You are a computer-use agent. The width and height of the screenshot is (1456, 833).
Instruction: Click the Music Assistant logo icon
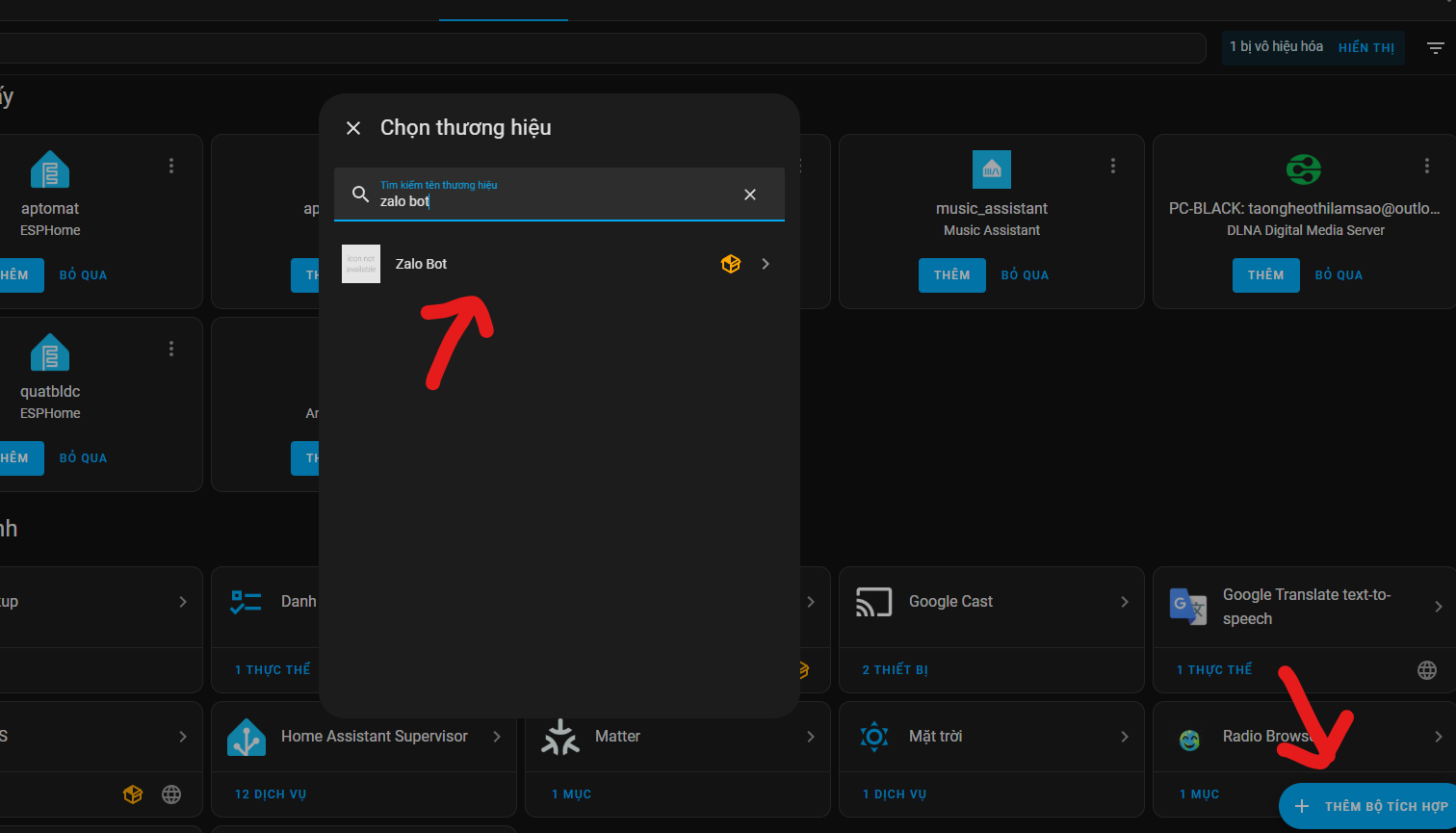pyautogui.click(x=992, y=169)
